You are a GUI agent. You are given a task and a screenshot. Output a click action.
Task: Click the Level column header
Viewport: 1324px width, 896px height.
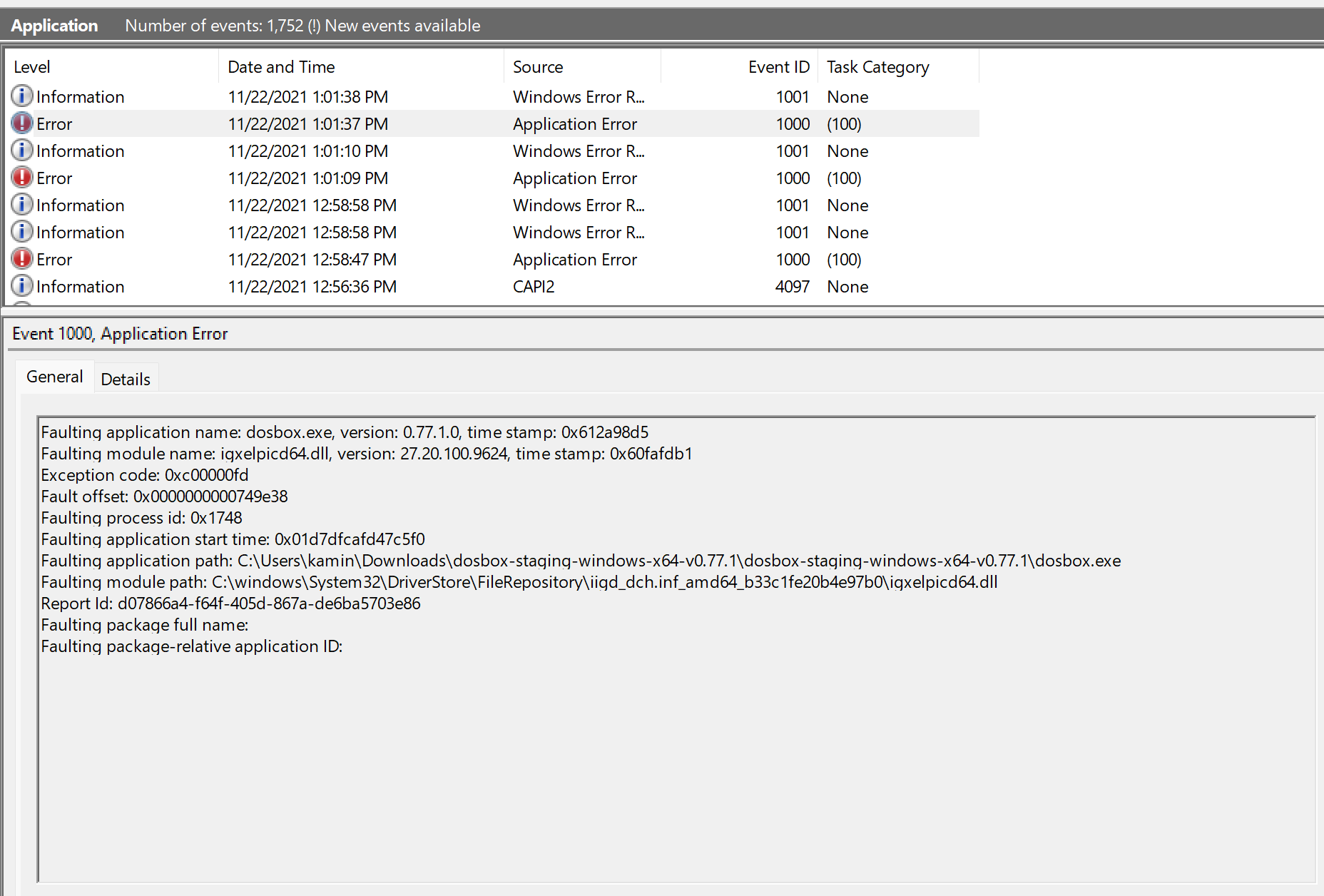(32, 66)
